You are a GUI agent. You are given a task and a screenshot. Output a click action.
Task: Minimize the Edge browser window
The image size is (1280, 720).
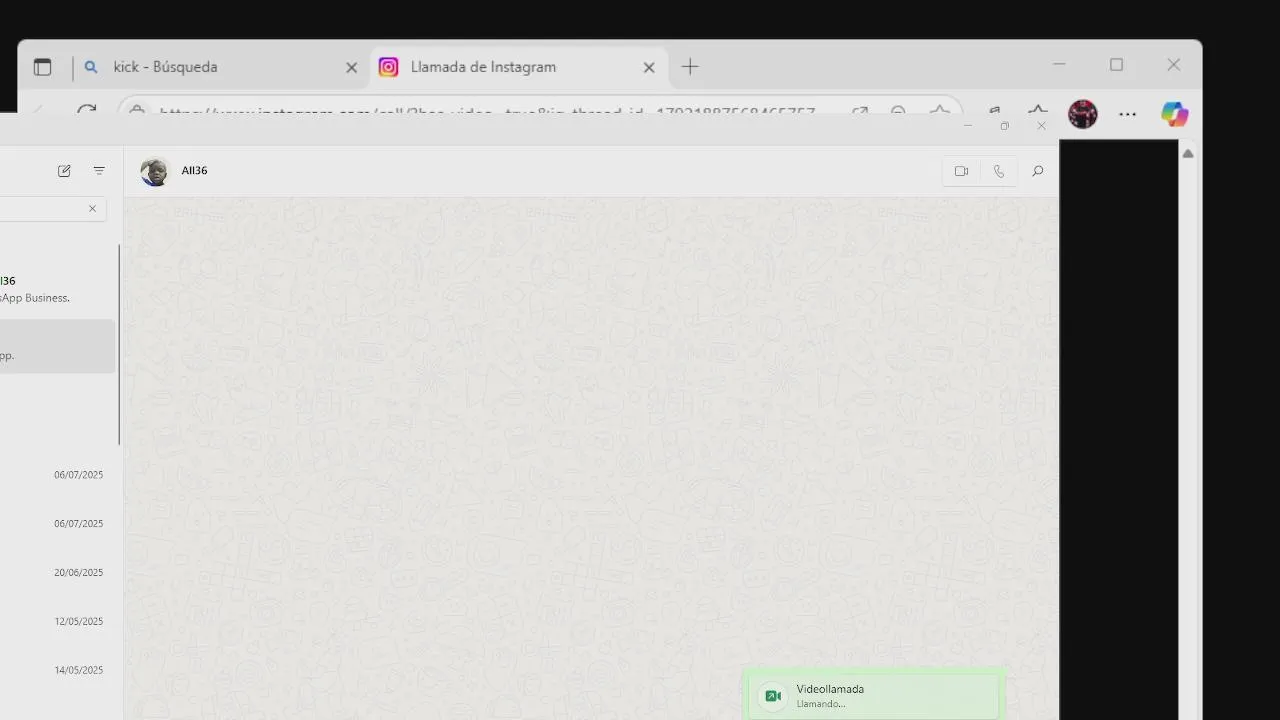pyautogui.click(x=1060, y=65)
